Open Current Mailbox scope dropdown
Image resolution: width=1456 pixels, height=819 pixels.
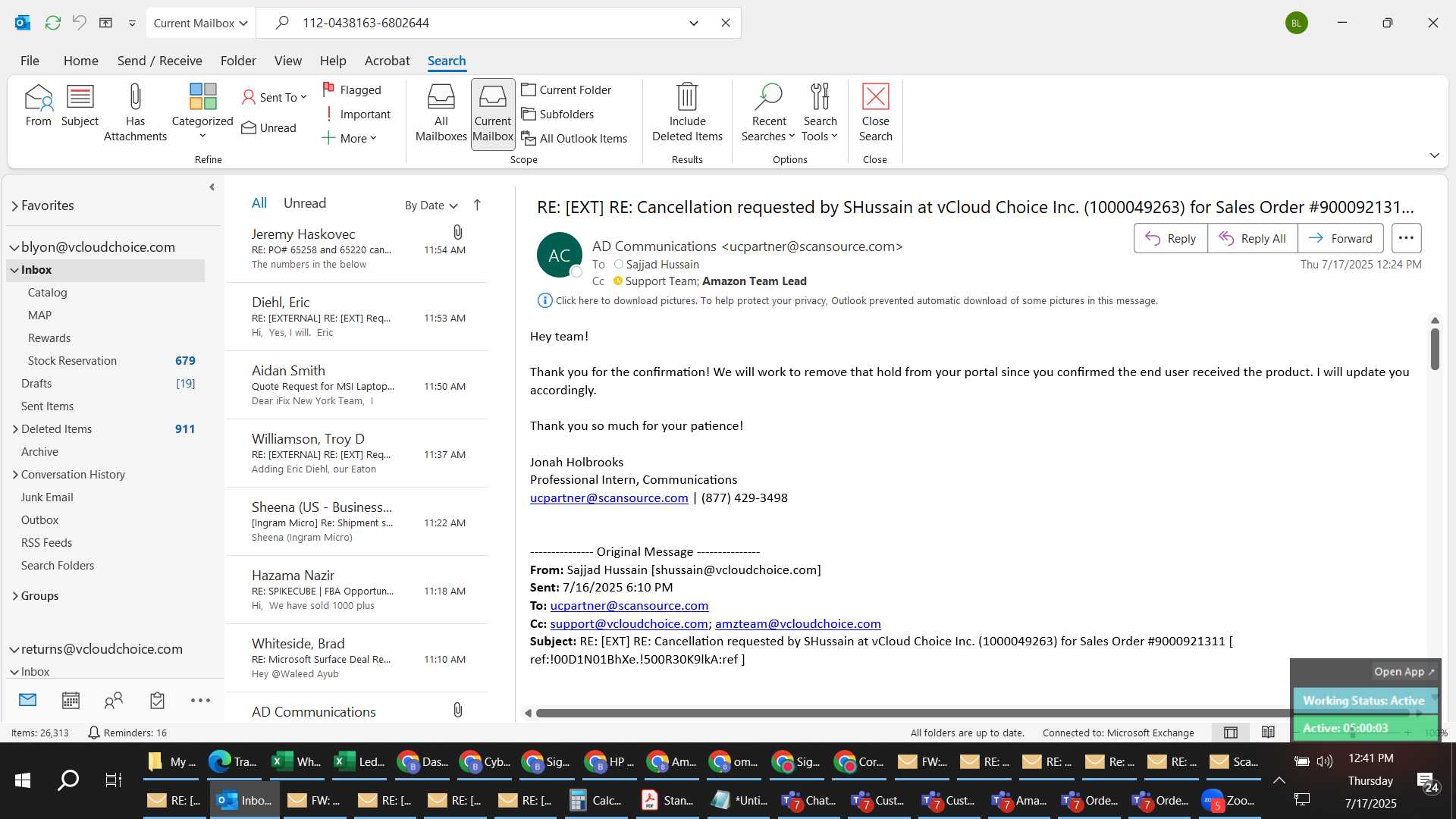[x=200, y=23]
